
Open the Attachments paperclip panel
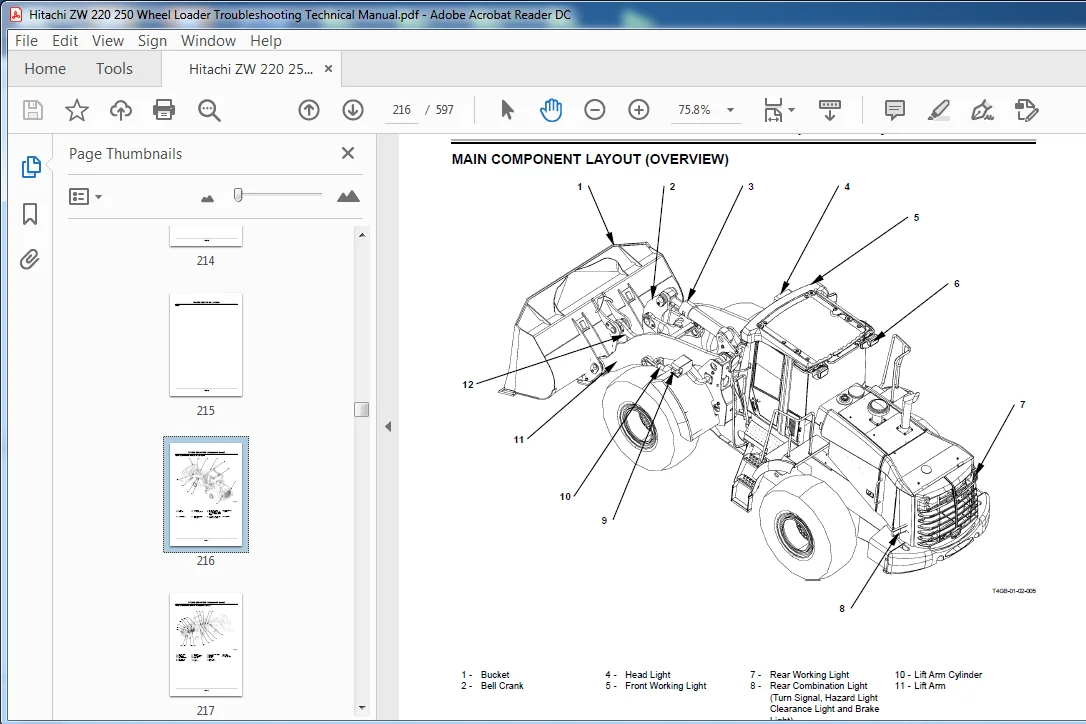click(29, 260)
